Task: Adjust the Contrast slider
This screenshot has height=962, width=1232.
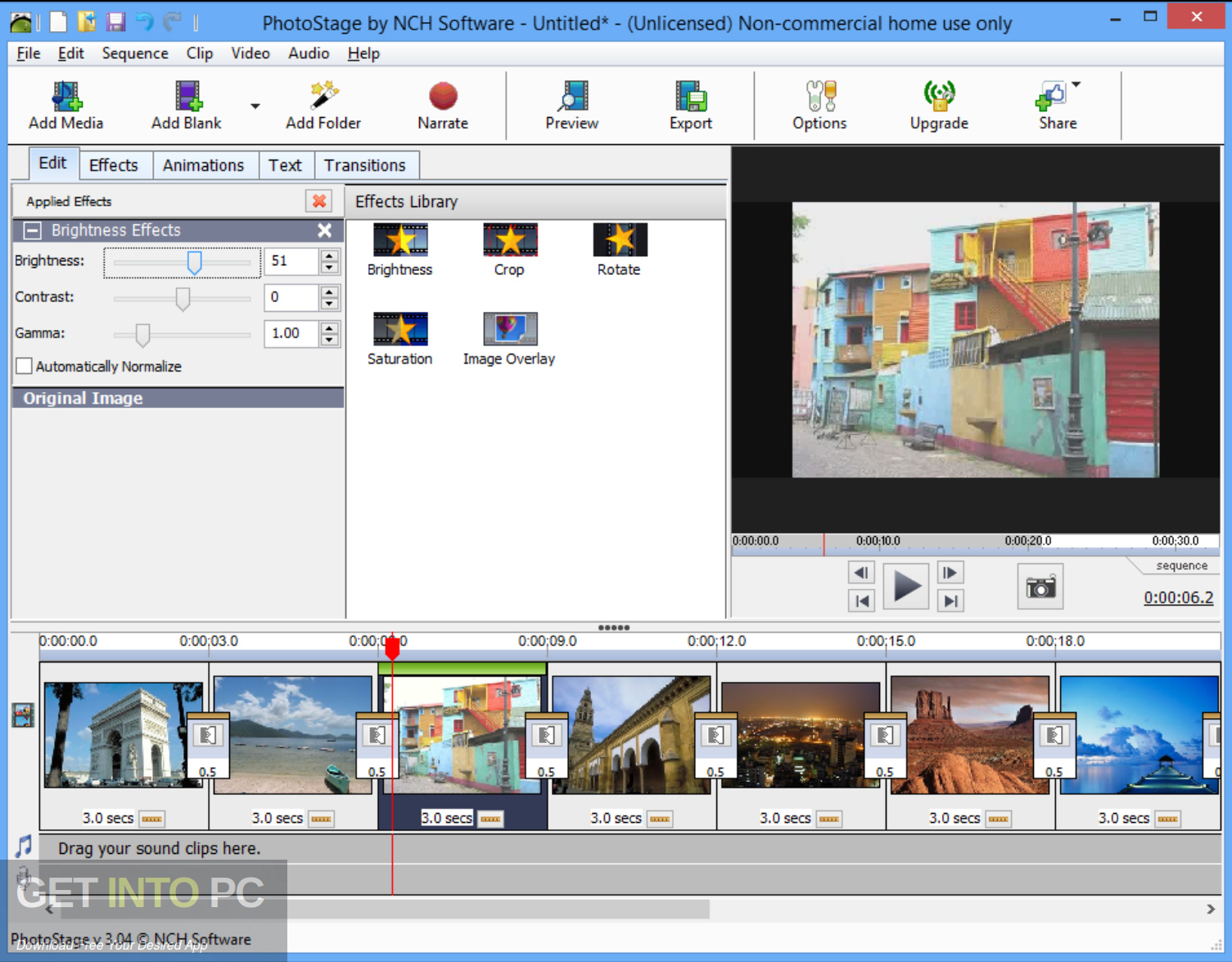Action: [183, 298]
